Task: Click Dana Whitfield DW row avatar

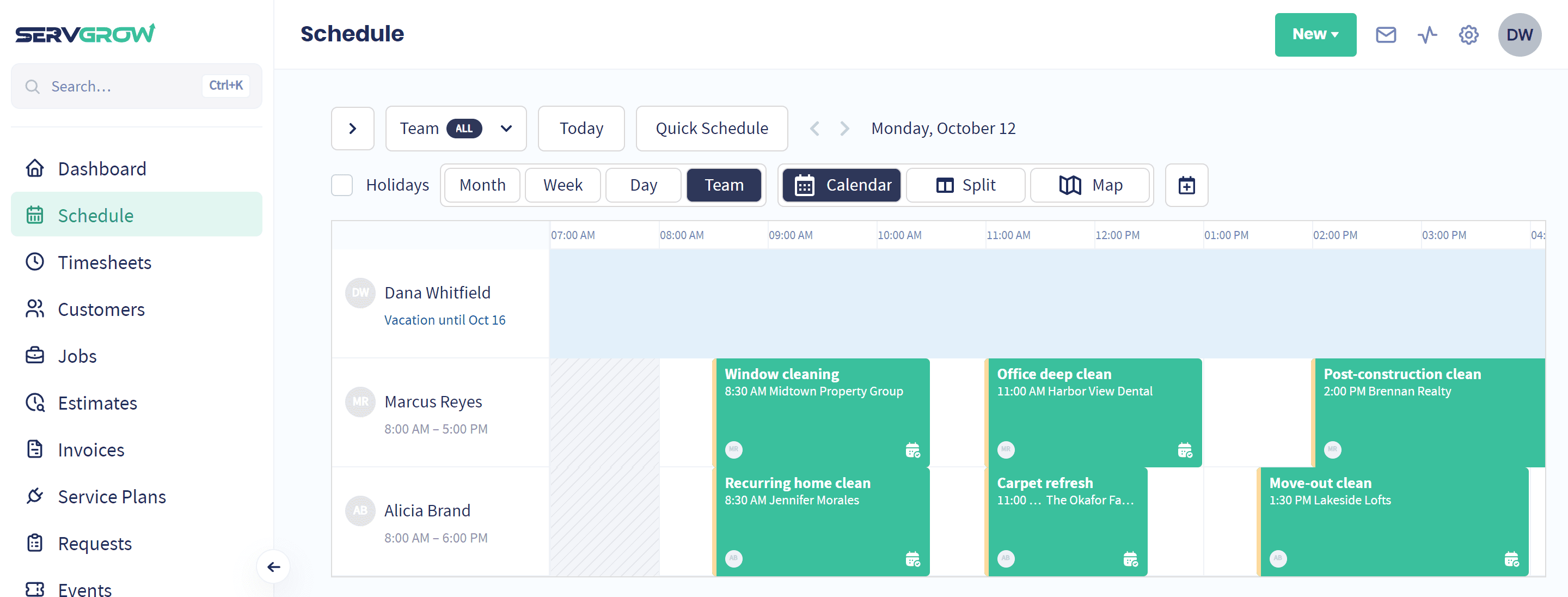Action: click(x=360, y=293)
